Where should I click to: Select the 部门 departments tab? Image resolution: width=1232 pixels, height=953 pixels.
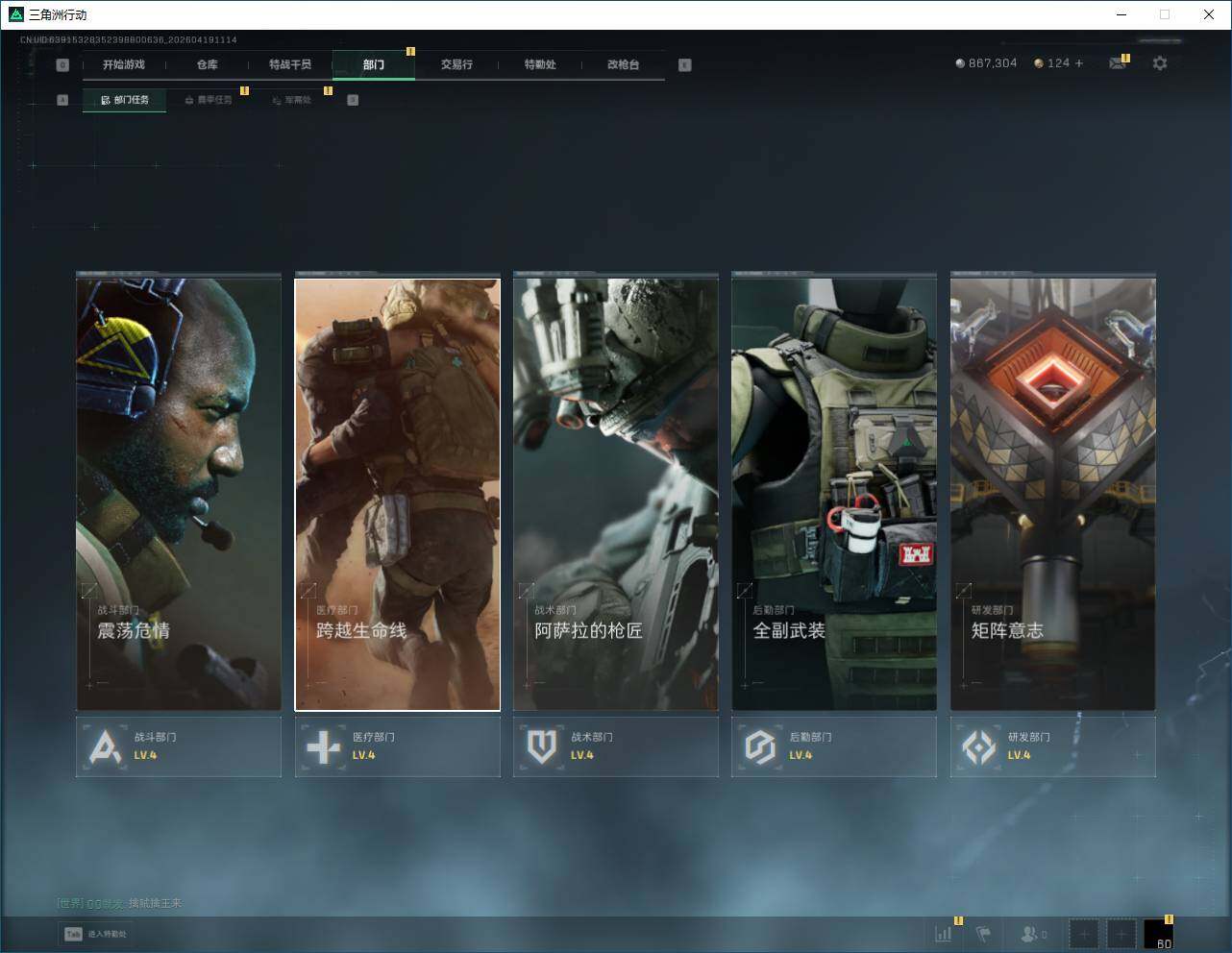pos(374,64)
